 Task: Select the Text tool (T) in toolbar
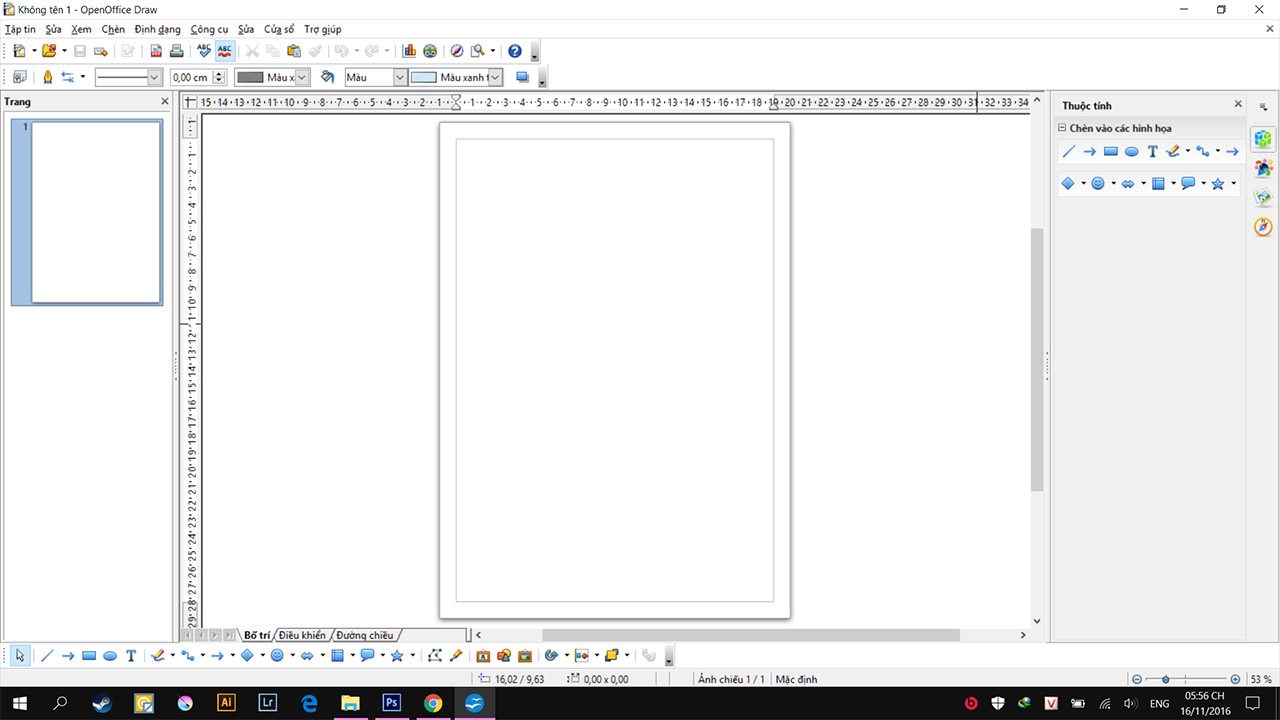tap(130, 655)
